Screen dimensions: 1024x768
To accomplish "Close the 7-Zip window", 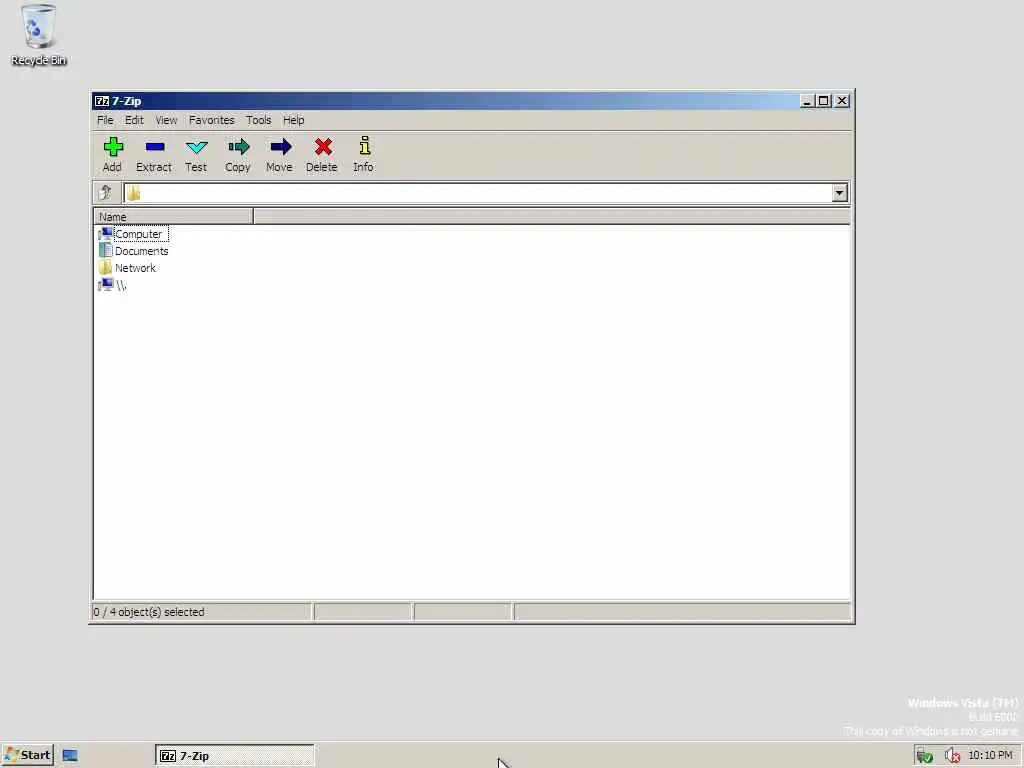I will point(842,101).
